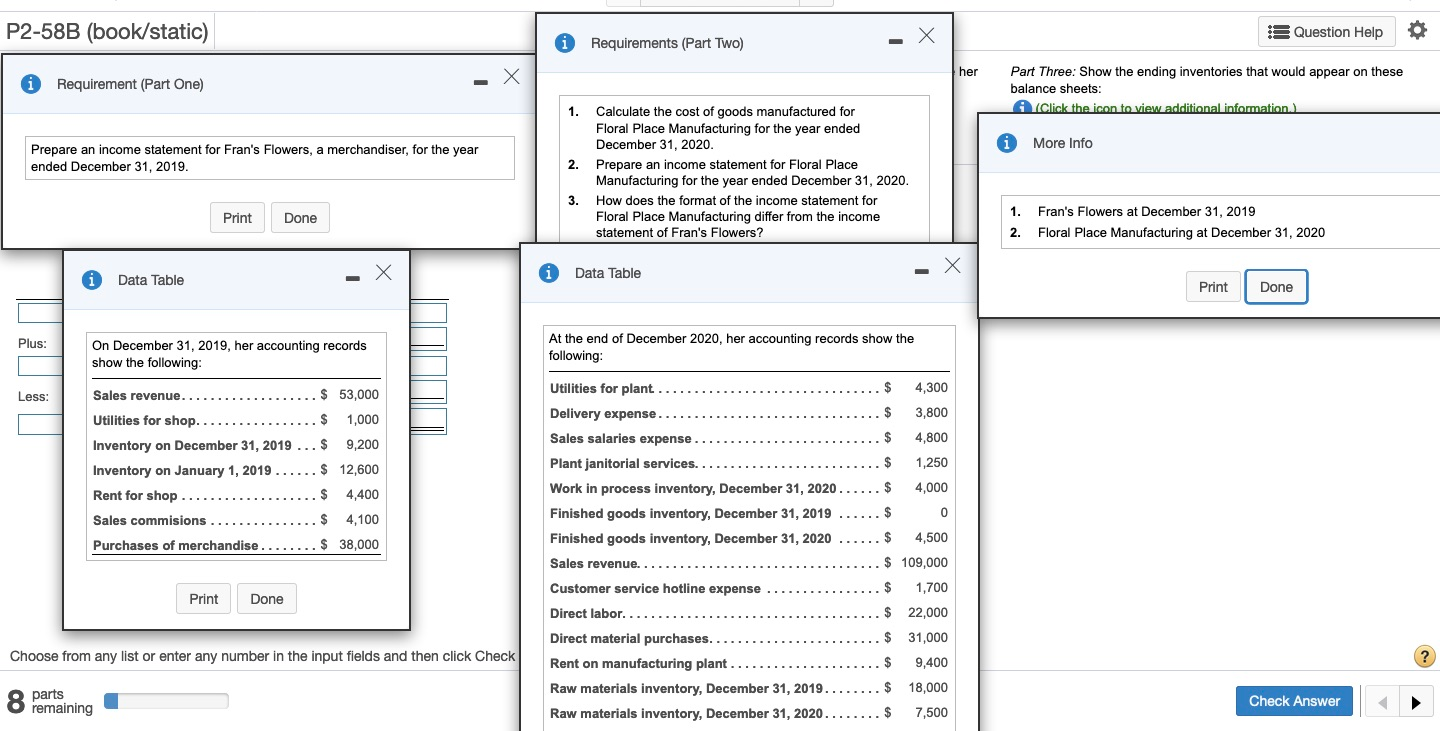Close the 2019 Data Table dialog
Image resolution: width=1440 pixels, height=731 pixels.
point(383,273)
